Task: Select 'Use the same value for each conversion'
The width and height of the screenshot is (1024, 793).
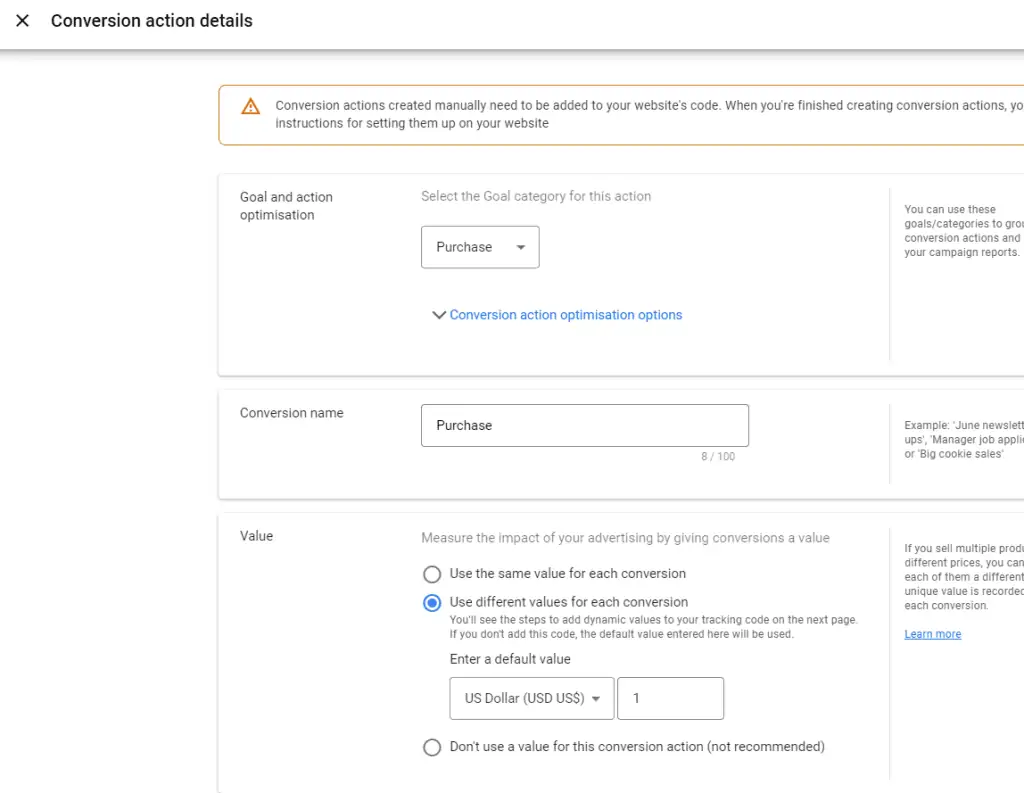Action: pyautogui.click(x=432, y=574)
